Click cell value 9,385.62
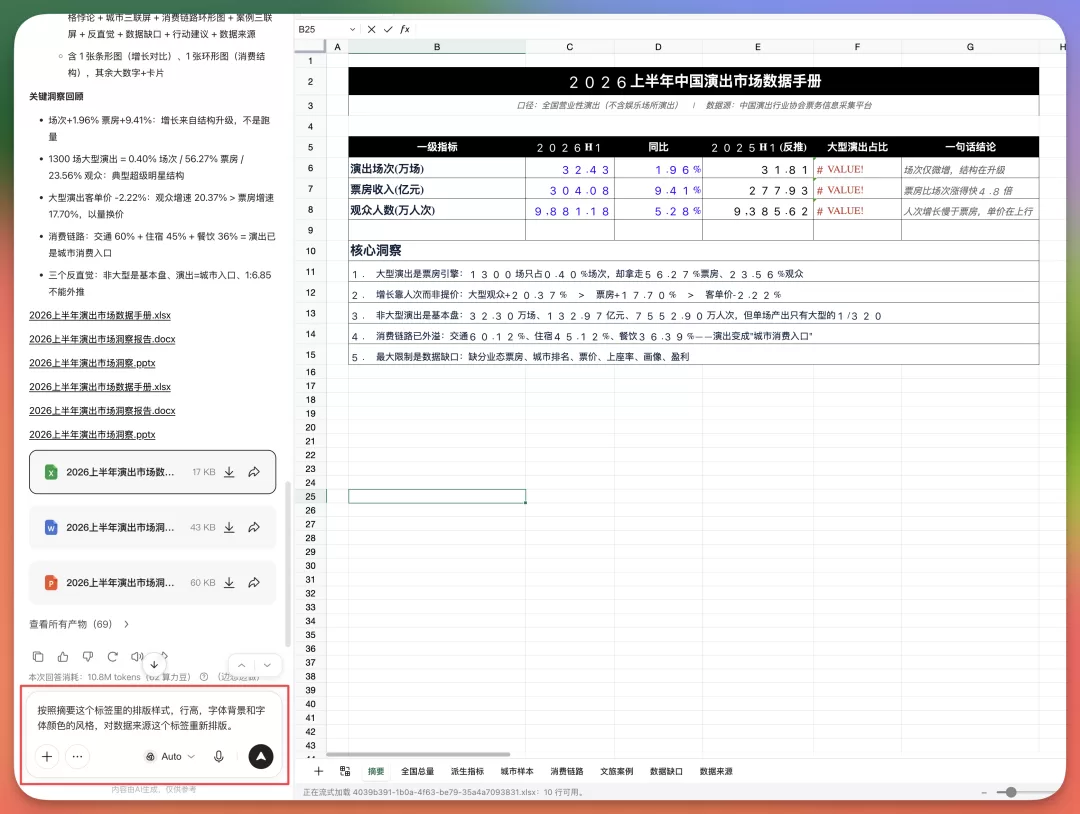 coord(758,211)
